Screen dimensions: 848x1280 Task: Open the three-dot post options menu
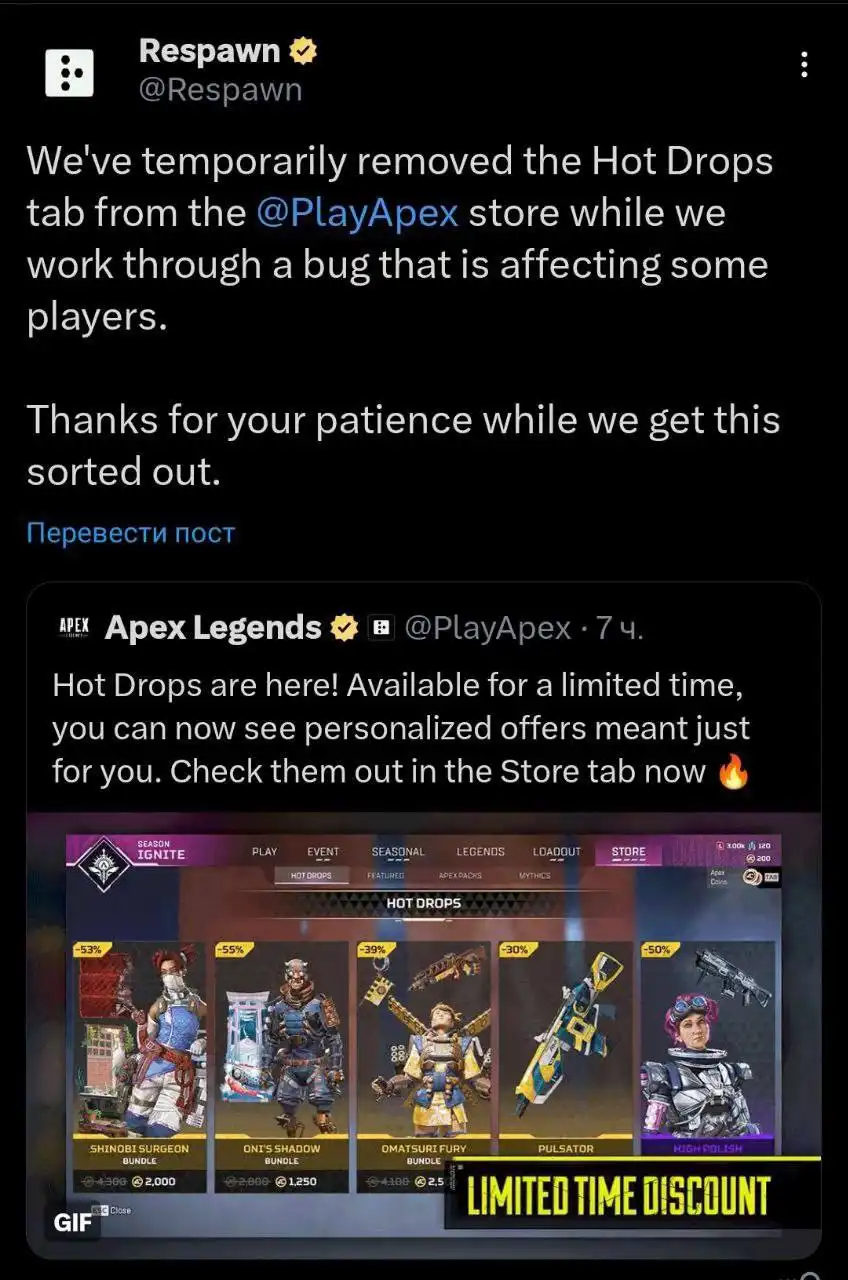pos(804,64)
